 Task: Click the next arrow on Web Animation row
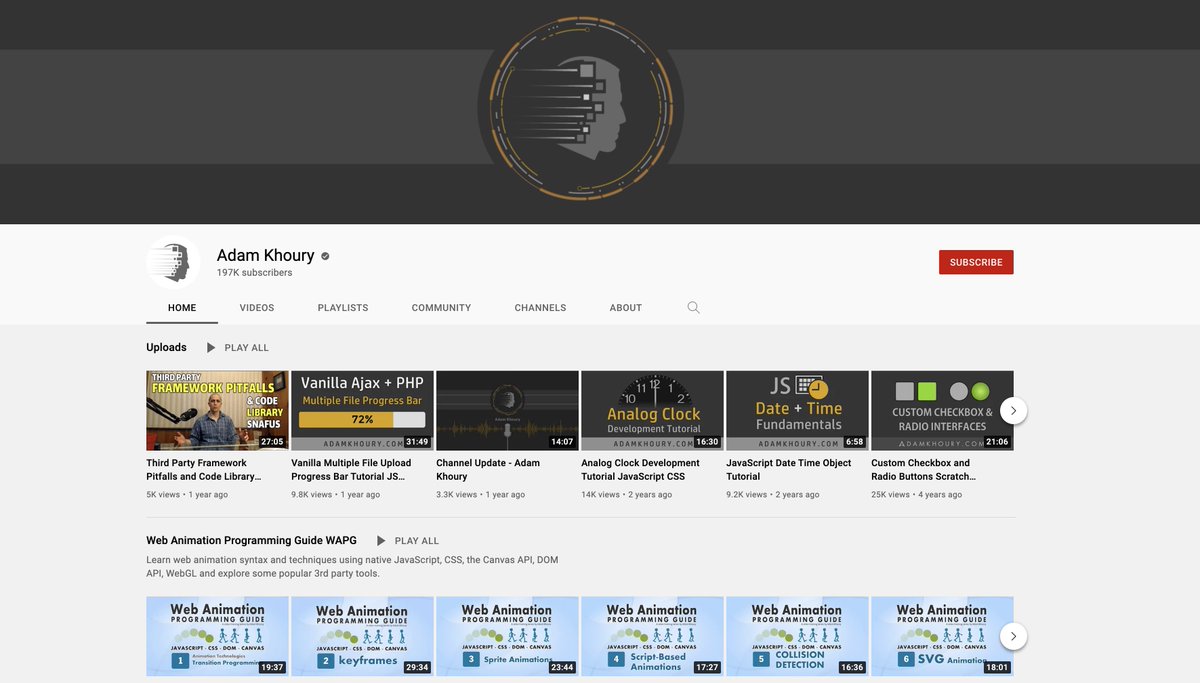(1013, 636)
